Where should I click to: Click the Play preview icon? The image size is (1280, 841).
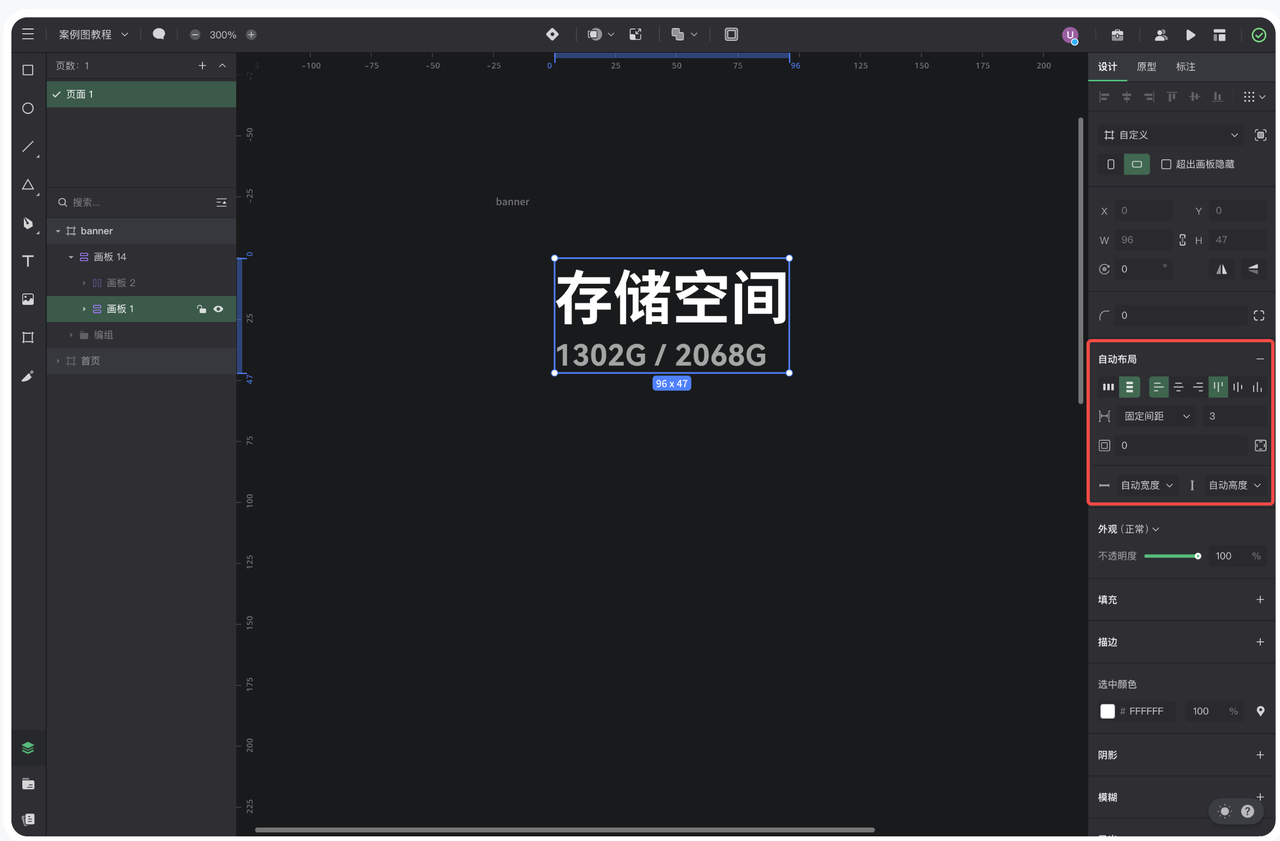click(1190, 35)
